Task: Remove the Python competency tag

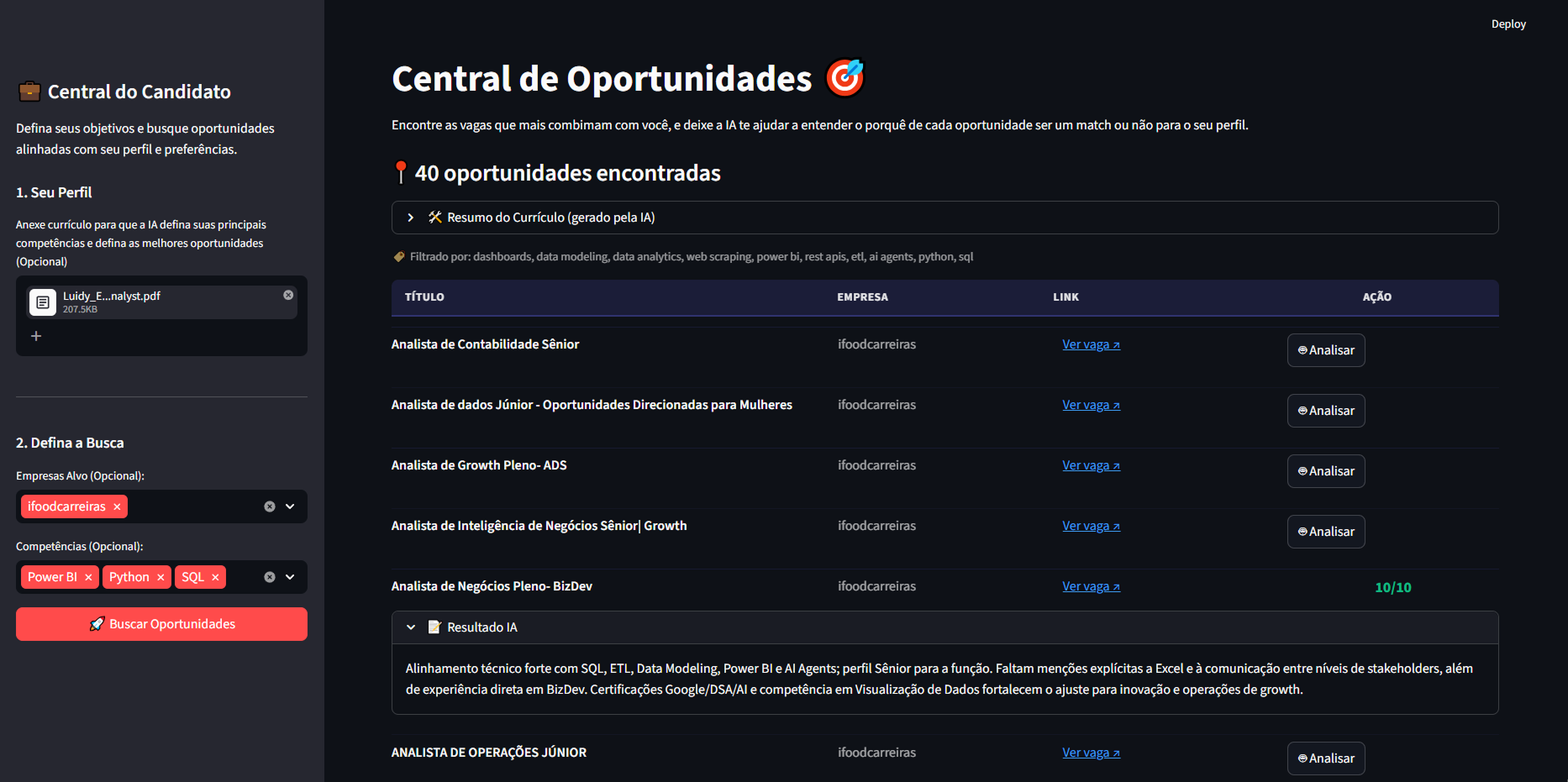Action: pyautogui.click(x=160, y=576)
